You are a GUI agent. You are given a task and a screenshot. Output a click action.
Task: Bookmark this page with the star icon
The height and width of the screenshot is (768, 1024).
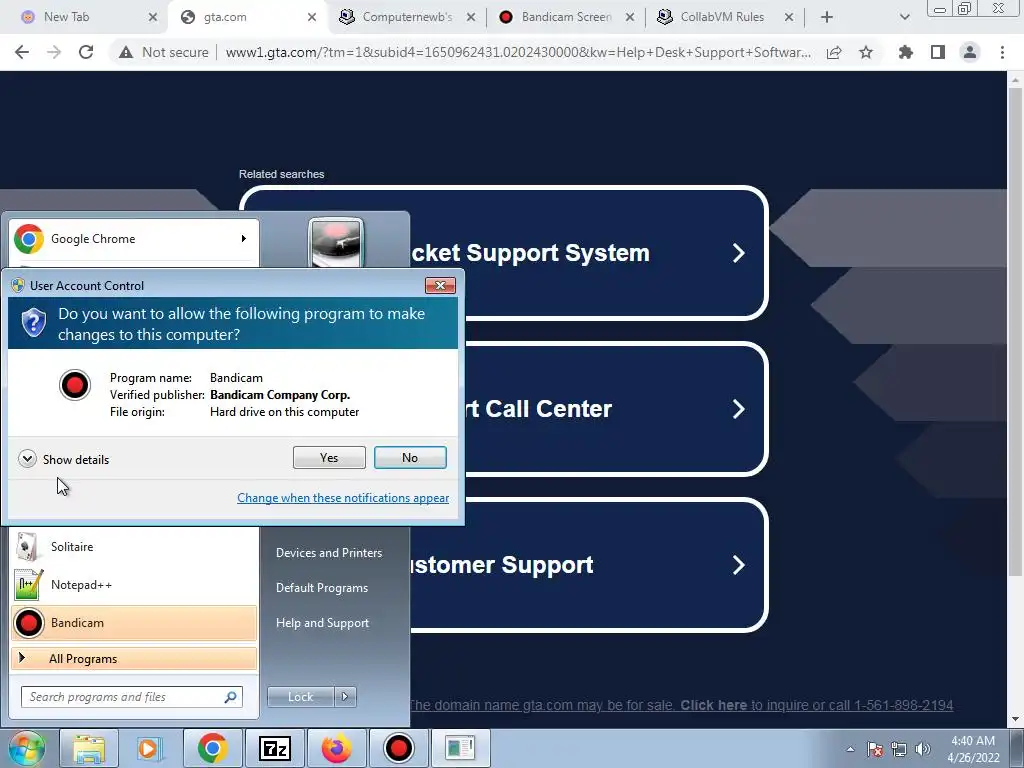(x=866, y=52)
